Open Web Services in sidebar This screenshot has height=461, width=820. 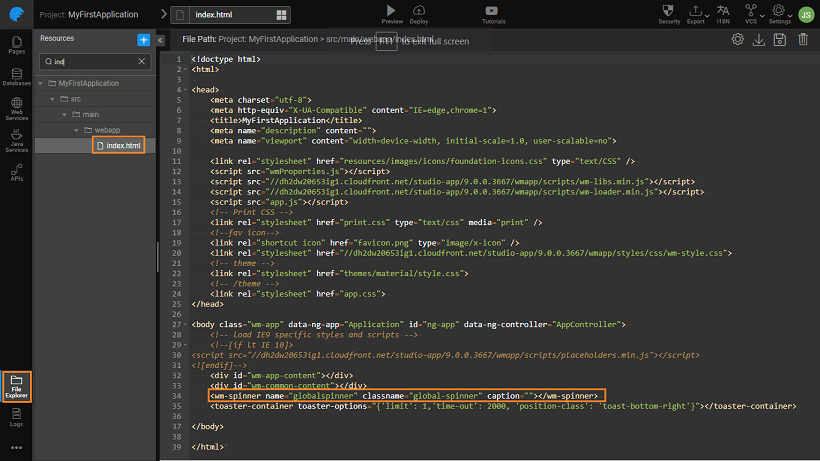[16, 108]
